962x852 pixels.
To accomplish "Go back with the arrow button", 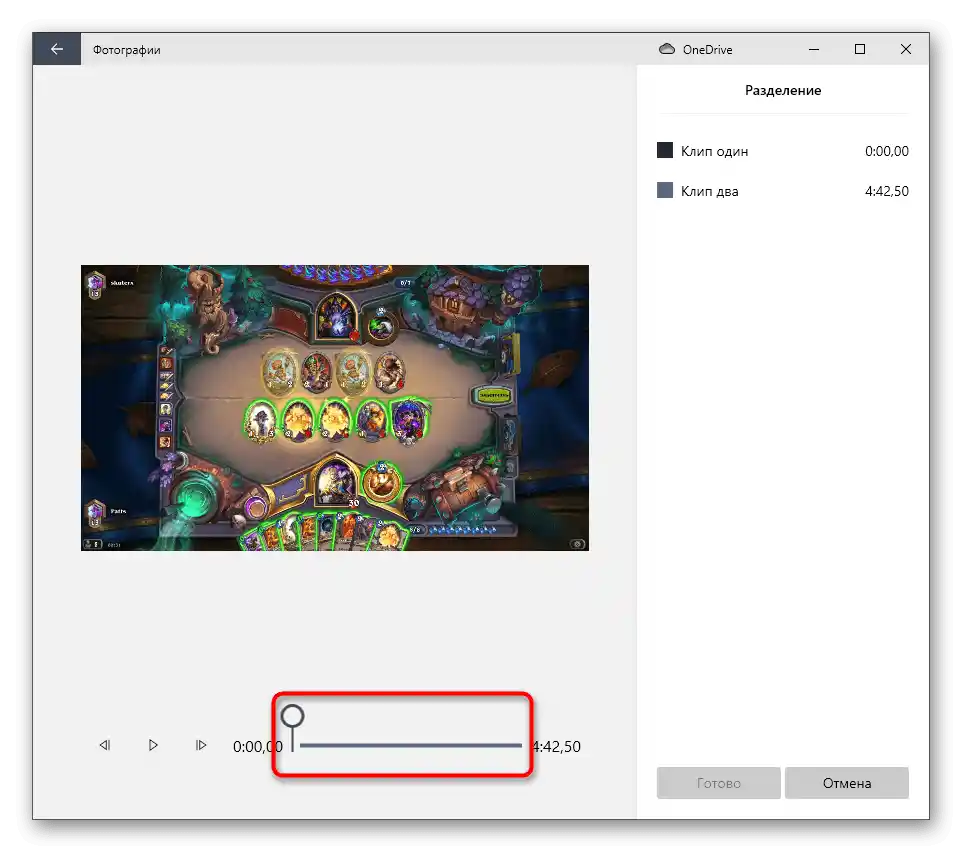I will coord(56,49).
